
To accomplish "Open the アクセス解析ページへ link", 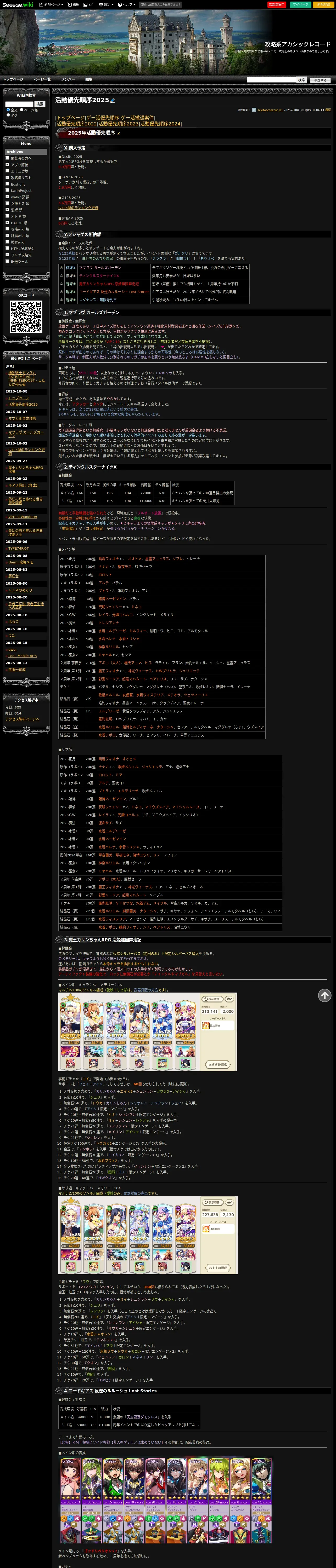I will click(x=22, y=719).
